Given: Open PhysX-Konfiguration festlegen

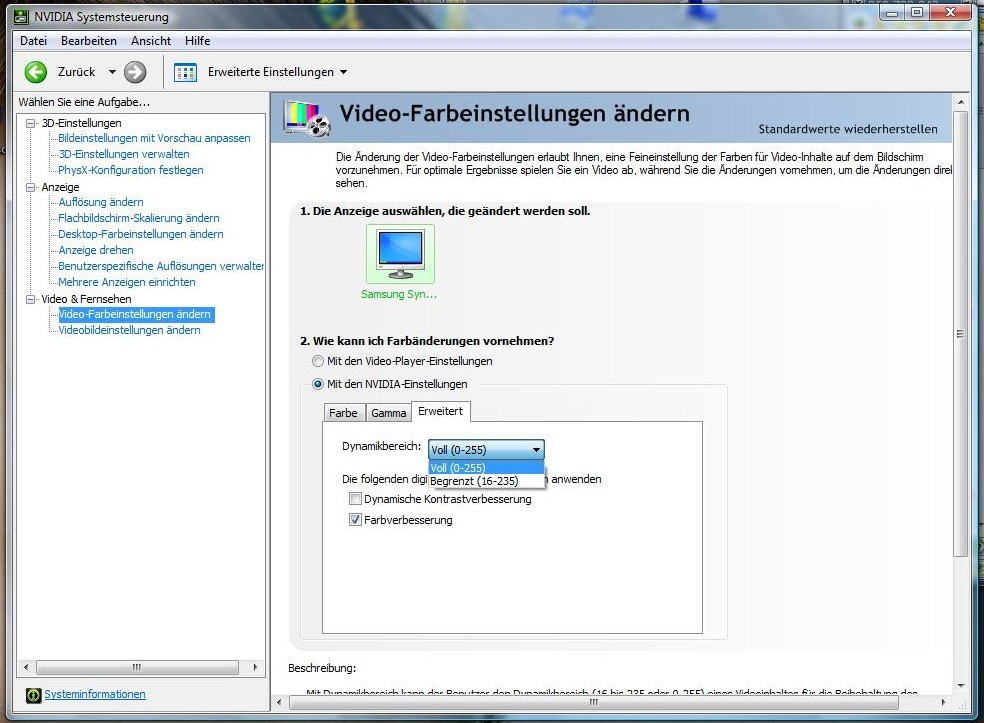Looking at the screenshot, I should pyautogui.click(x=131, y=170).
